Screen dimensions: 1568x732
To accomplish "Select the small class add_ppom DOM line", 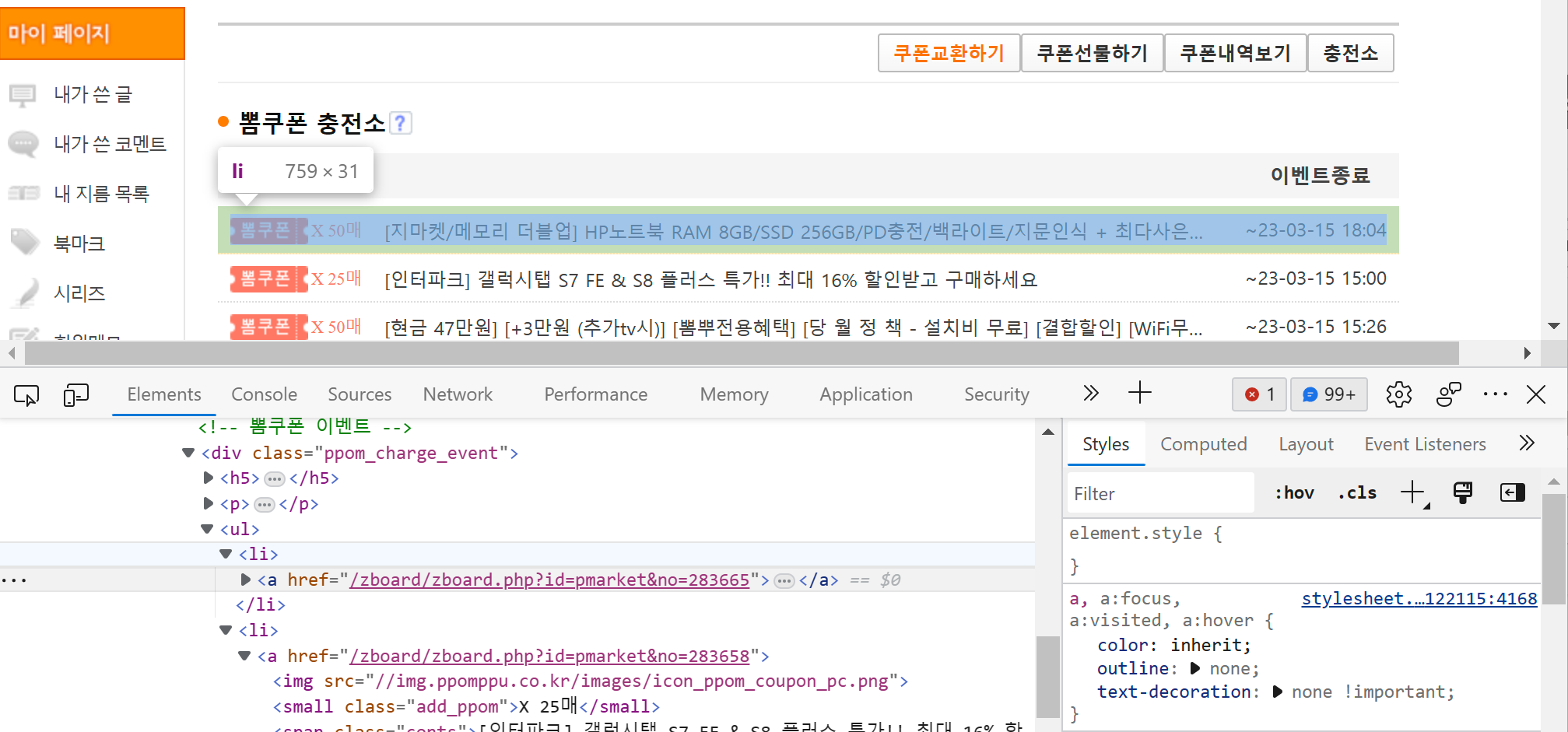I will click(465, 706).
